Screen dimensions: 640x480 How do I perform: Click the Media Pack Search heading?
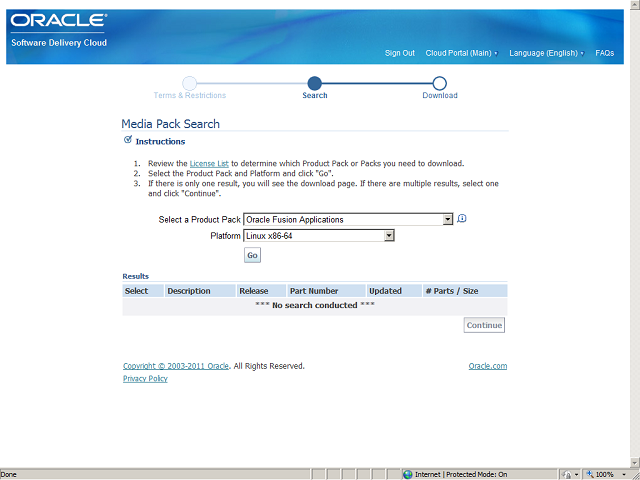170,124
